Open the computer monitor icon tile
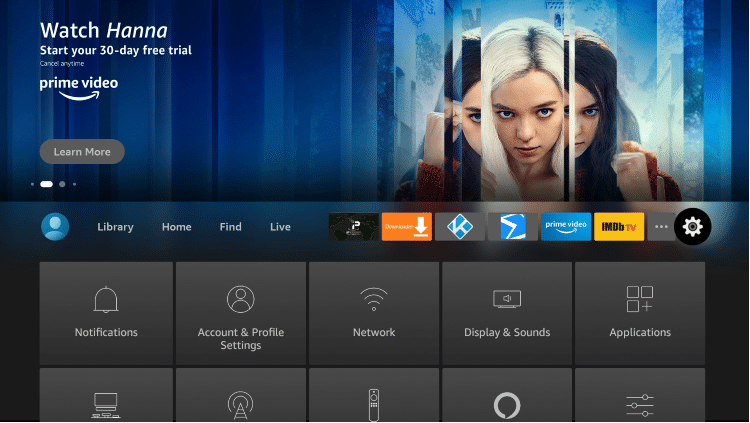Image resolution: width=750 pixels, height=423 pixels. (x=106, y=395)
